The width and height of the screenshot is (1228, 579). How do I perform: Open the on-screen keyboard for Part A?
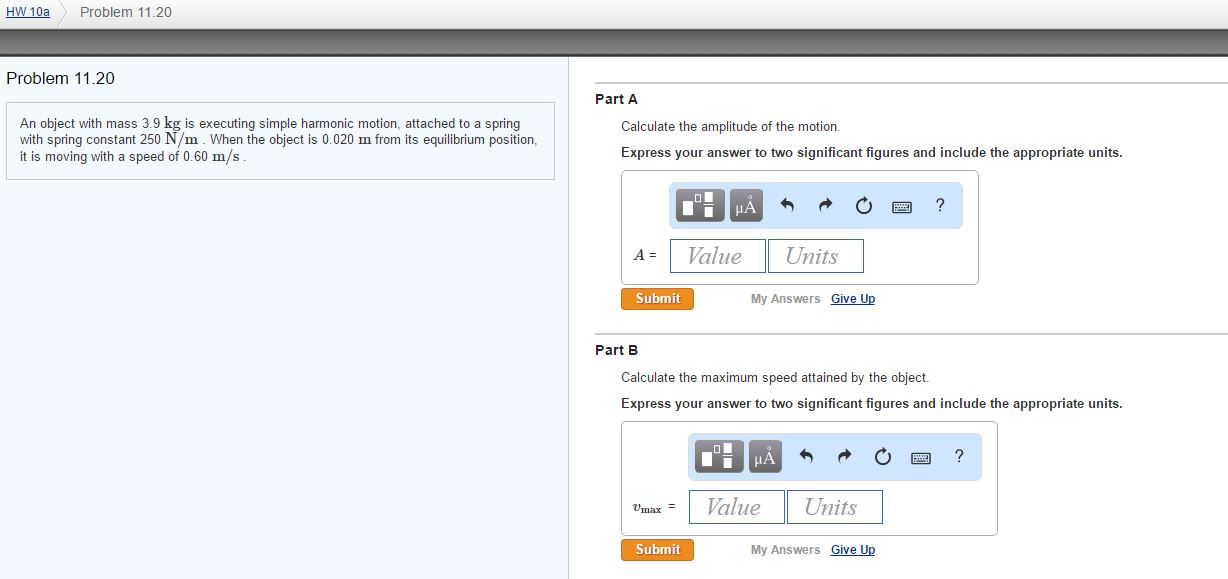(900, 205)
